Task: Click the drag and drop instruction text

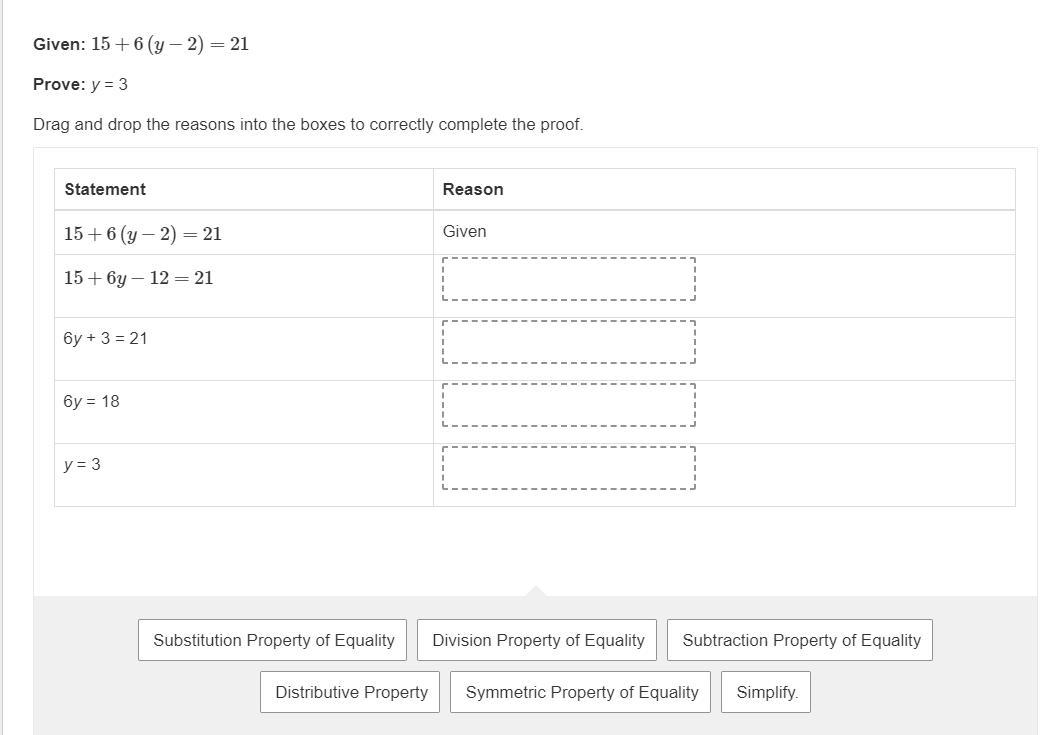Action: pyautogui.click(x=308, y=125)
